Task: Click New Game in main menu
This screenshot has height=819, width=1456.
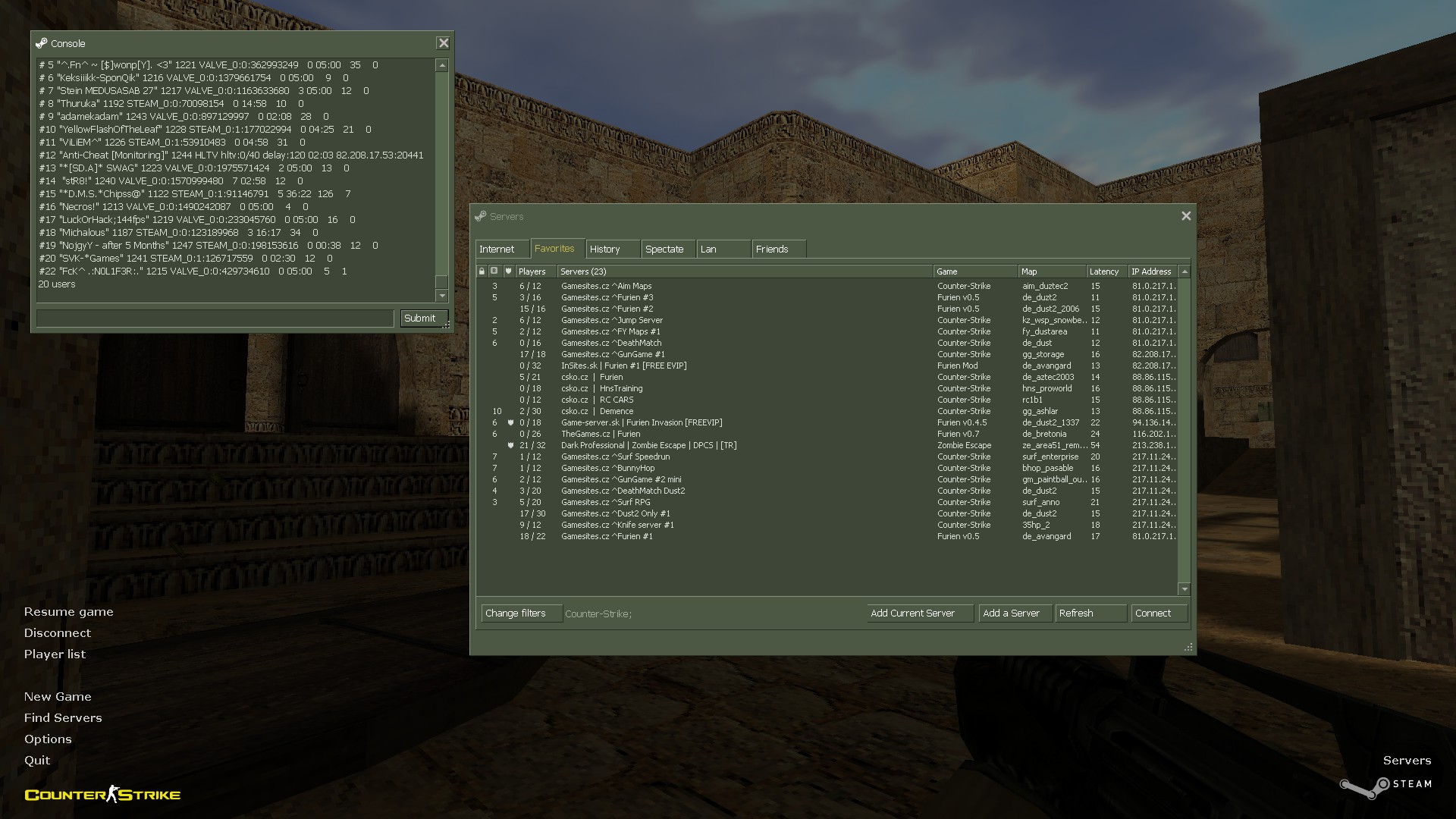Action: click(x=58, y=697)
